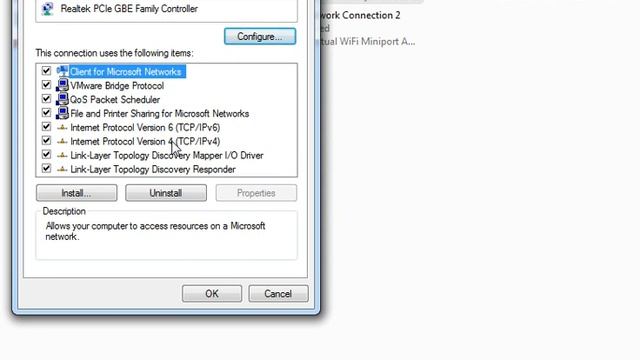The height and width of the screenshot is (360, 640).
Task: Toggle Internet Protocol Version 4 checkbox
Action: click(x=46, y=141)
